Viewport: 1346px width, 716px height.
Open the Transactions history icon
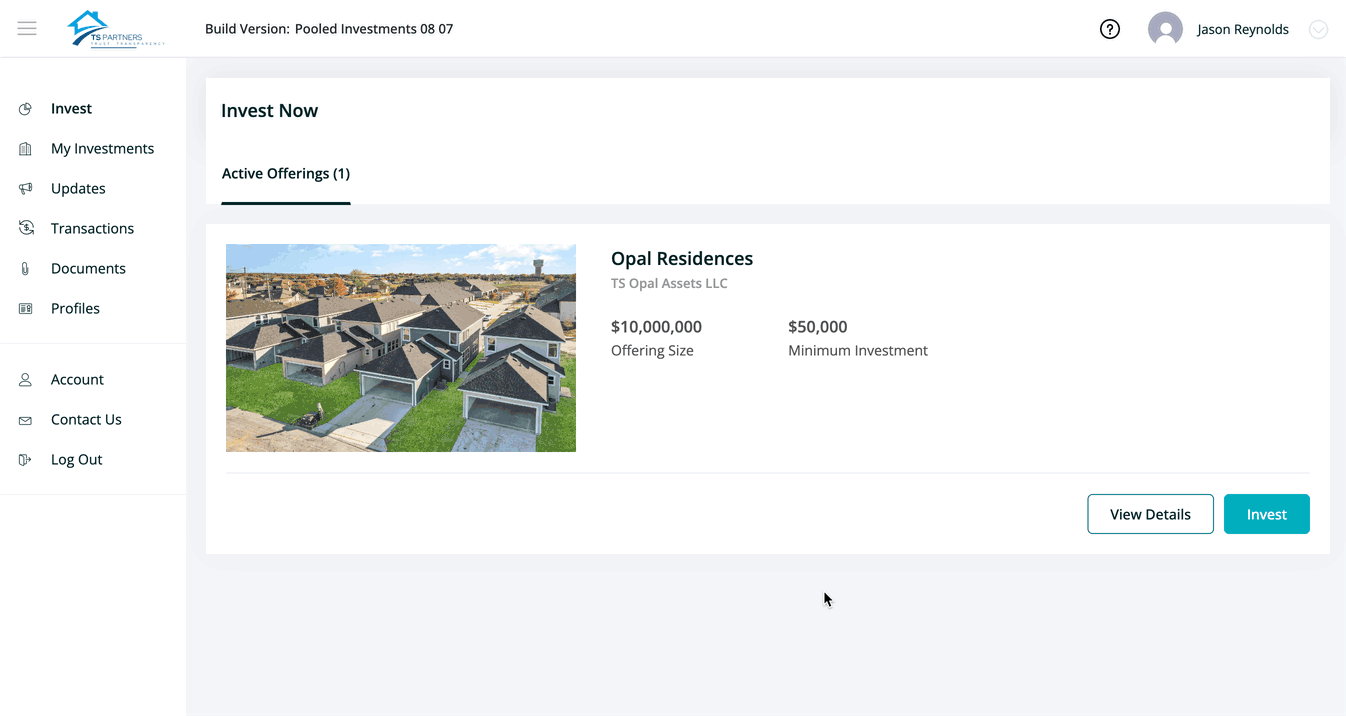click(x=25, y=228)
